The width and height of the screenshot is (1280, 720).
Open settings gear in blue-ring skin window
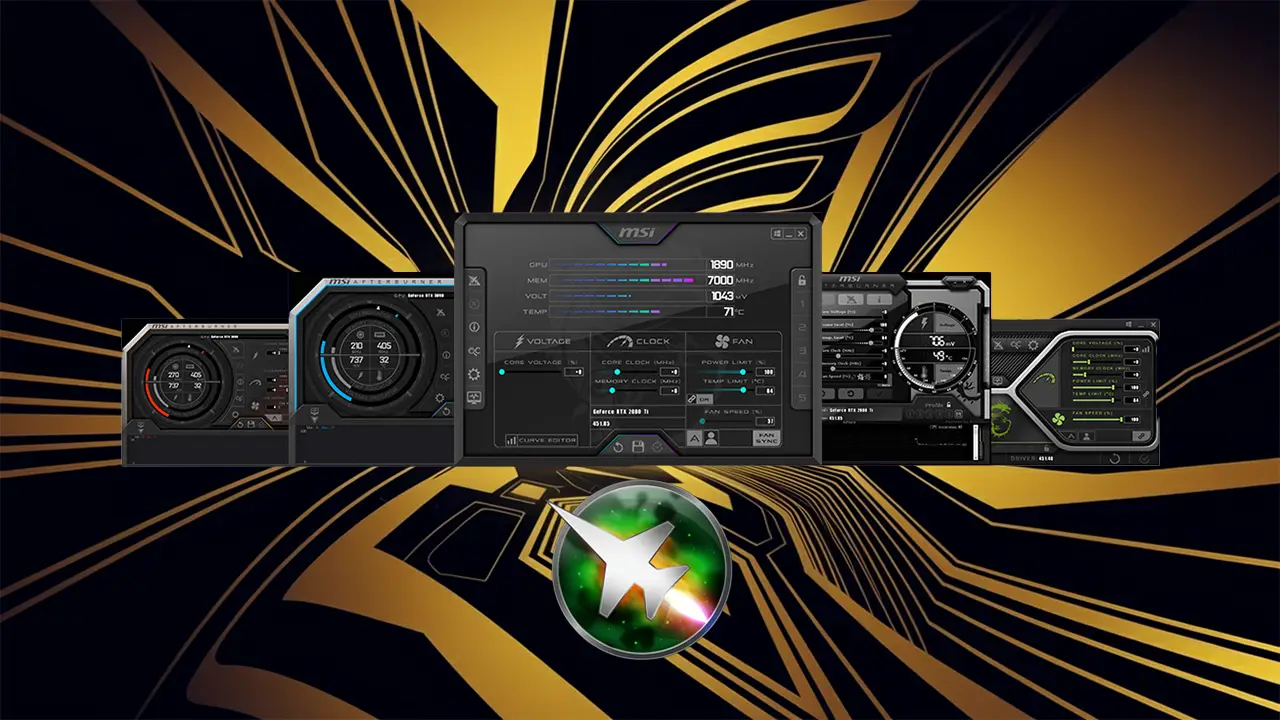[x=439, y=398]
